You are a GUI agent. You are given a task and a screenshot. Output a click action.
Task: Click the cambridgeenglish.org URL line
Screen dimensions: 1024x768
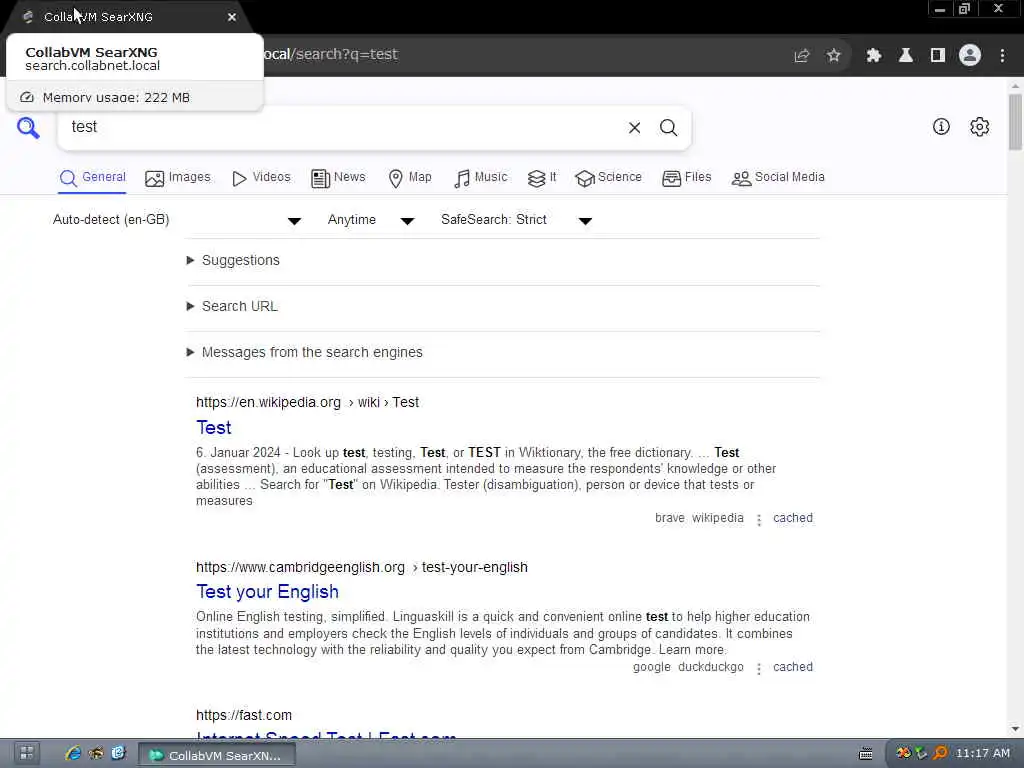coord(362,568)
